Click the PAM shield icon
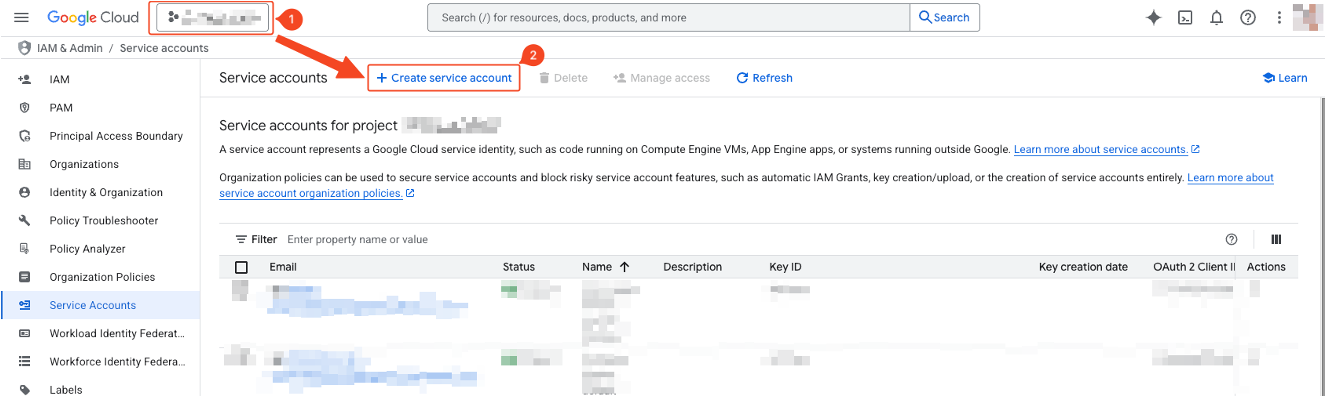Viewport: 1326px width, 396px height. [x=24, y=107]
